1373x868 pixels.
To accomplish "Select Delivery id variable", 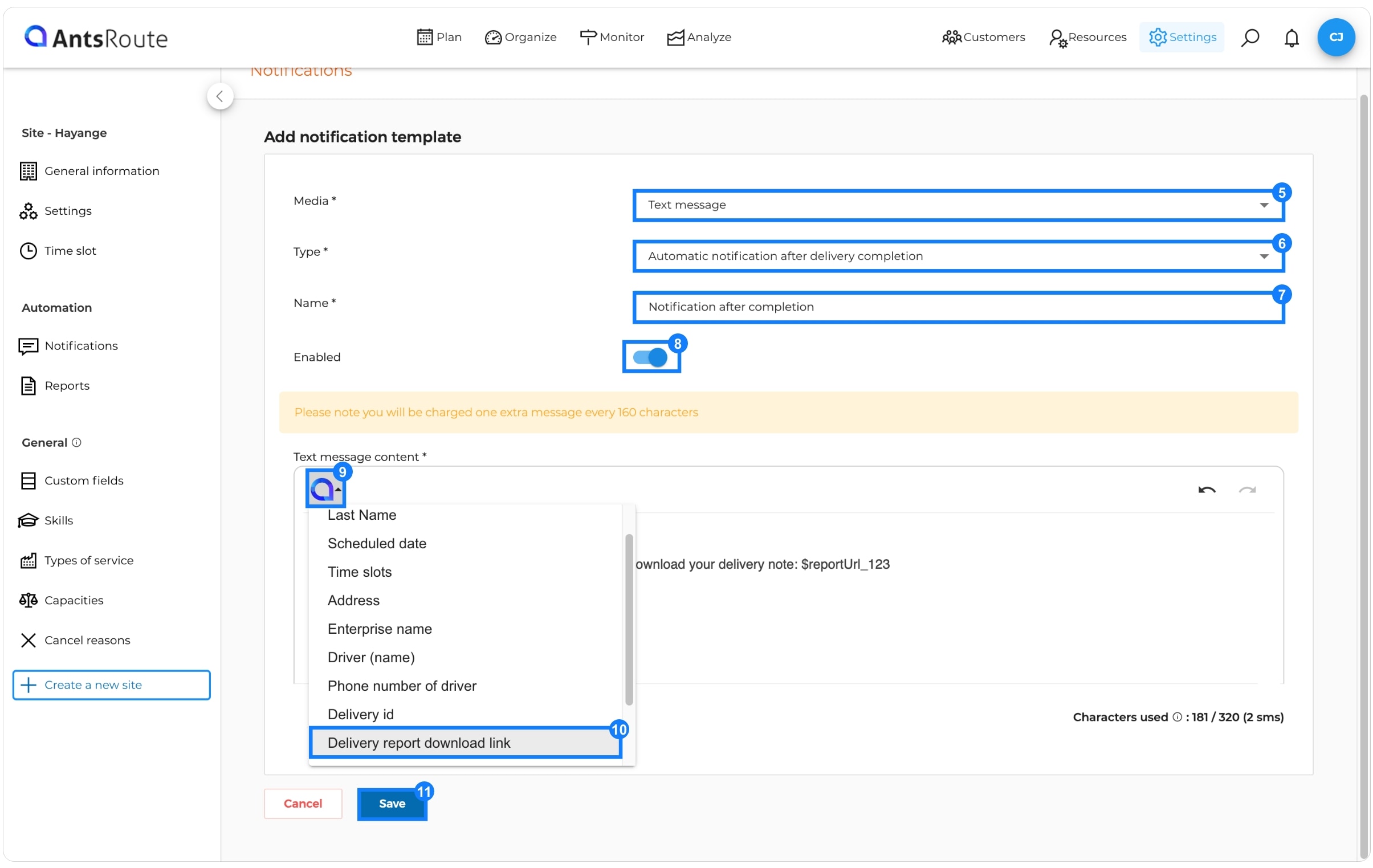I will [x=466, y=715].
